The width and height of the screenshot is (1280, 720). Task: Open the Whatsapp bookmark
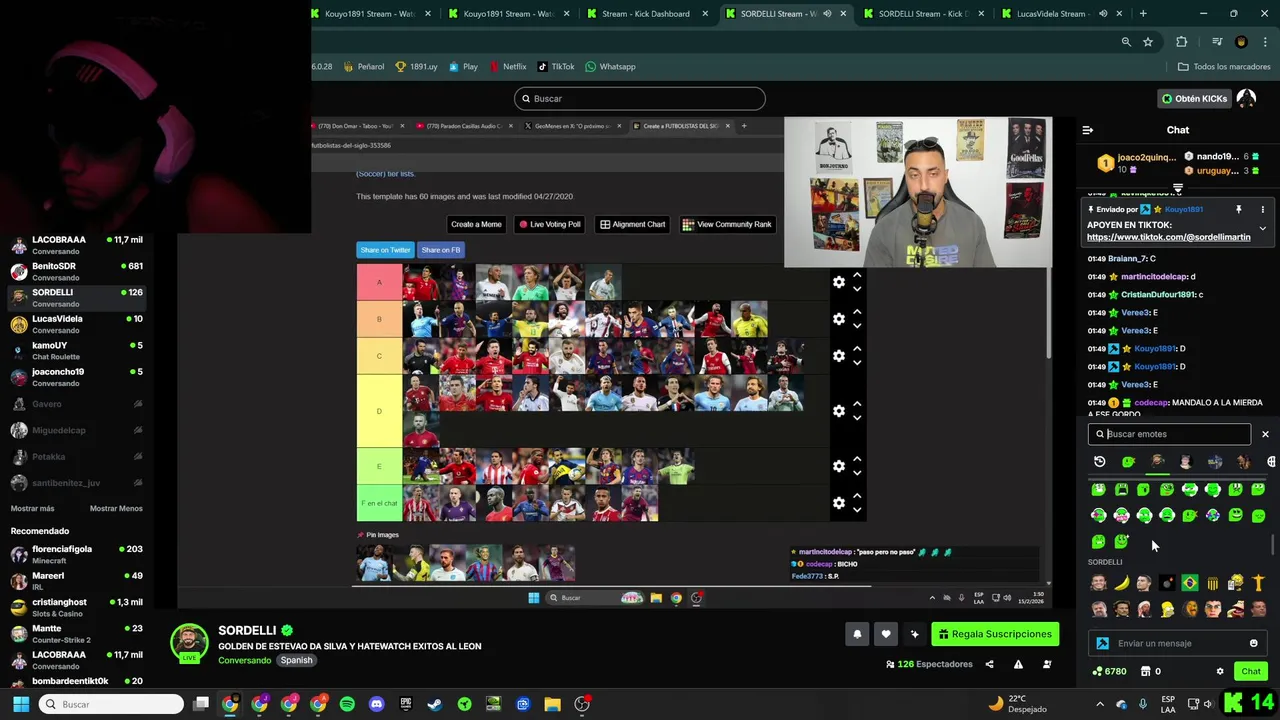click(x=610, y=67)
